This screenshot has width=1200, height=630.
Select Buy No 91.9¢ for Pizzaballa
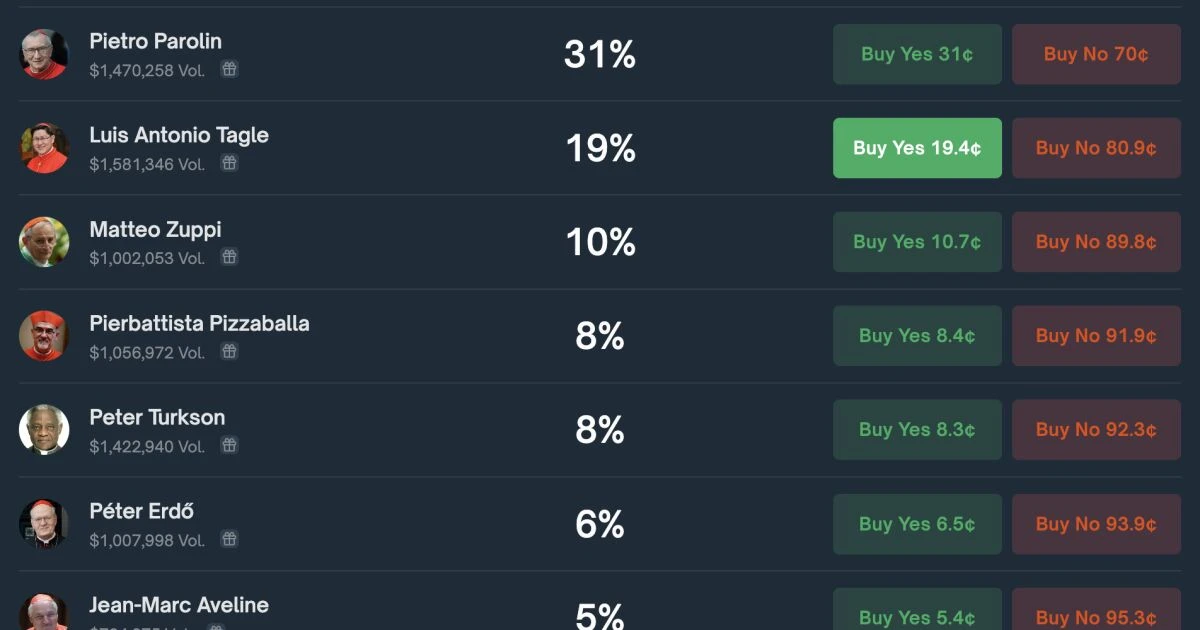point(1096,336)
